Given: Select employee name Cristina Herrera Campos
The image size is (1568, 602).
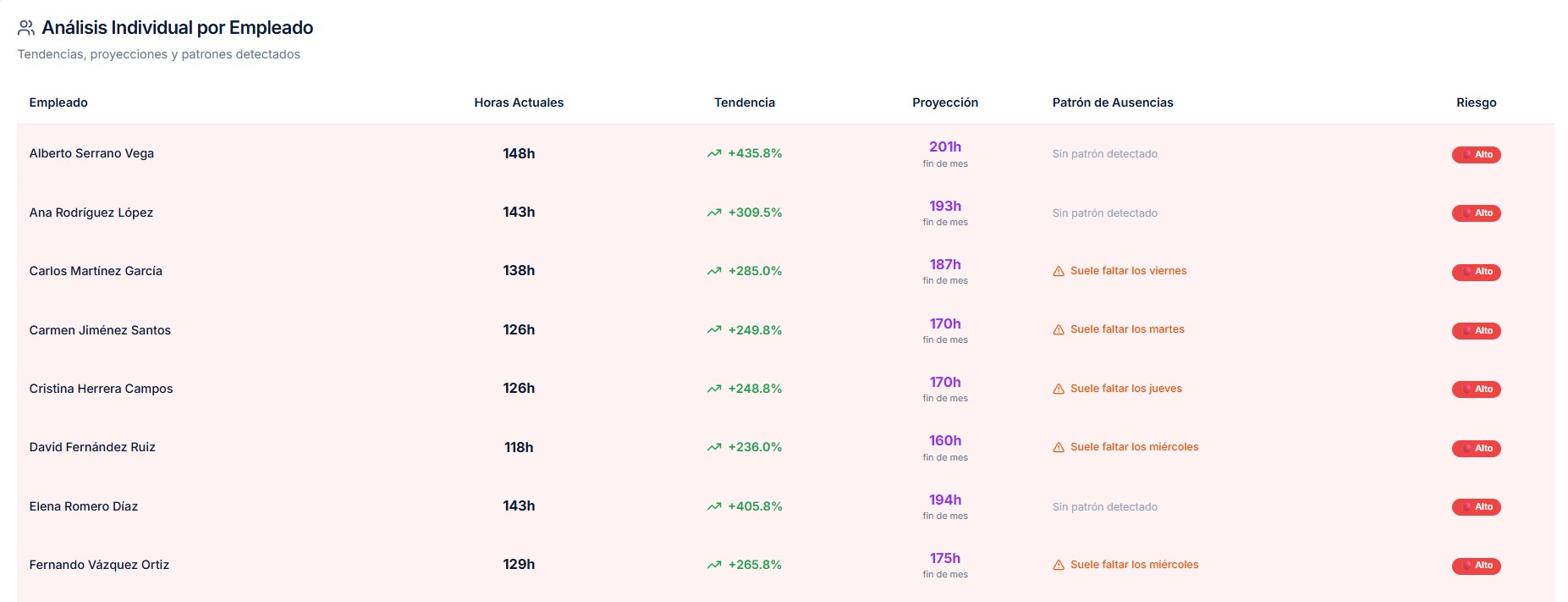Looking at the screenshot, I should pyautogui.click(x=101, y=389).
